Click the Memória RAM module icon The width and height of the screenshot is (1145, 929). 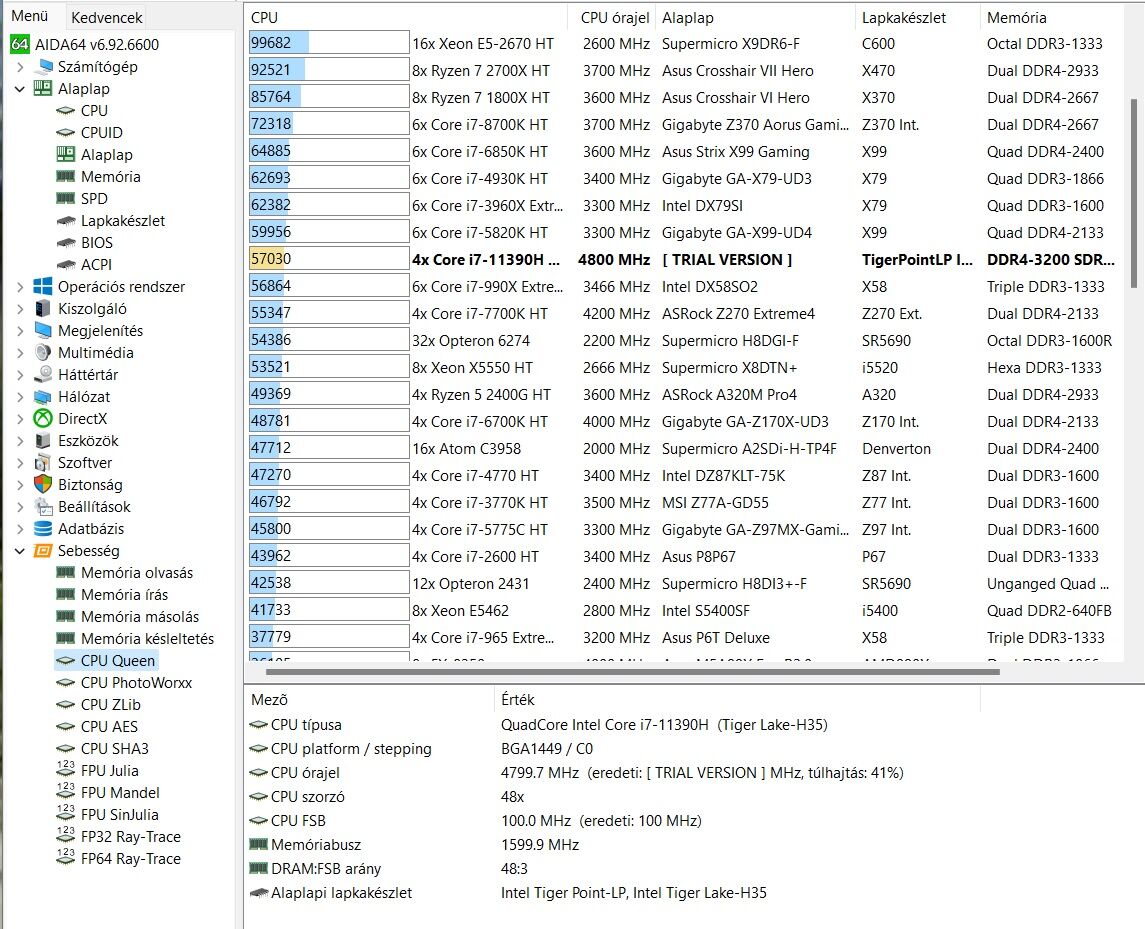[x=66, y=176]
